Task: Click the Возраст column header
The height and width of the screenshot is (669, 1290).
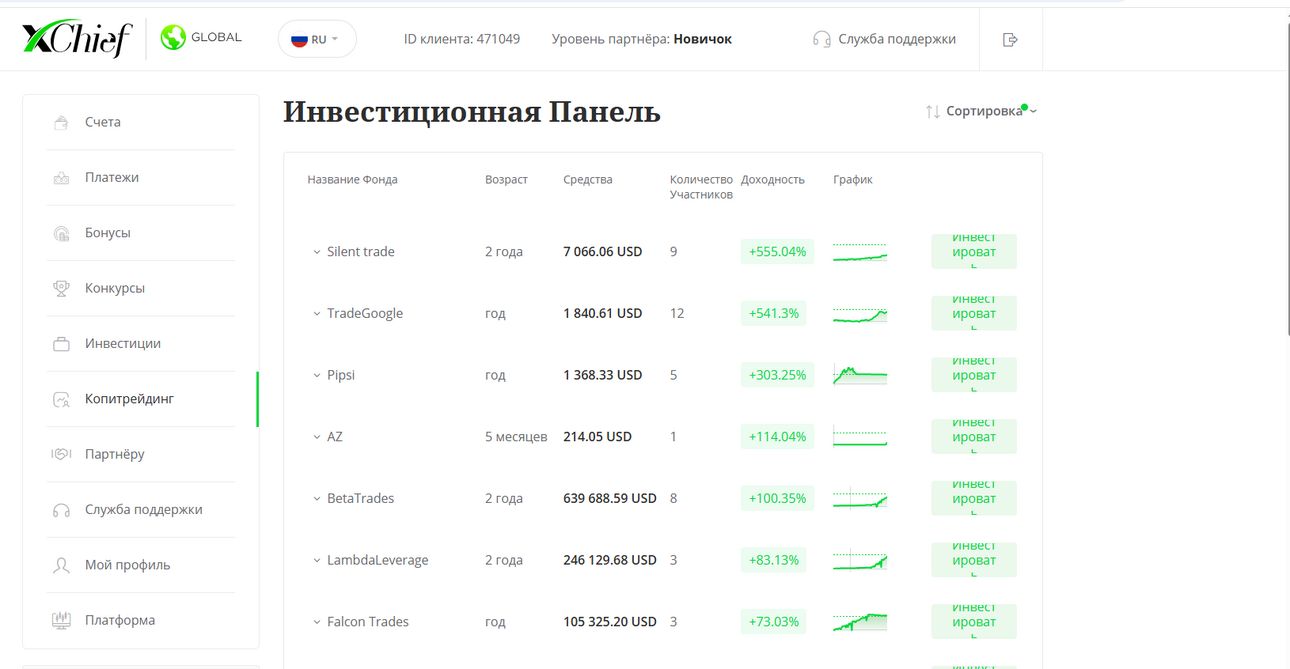Action: click(506, 180)
